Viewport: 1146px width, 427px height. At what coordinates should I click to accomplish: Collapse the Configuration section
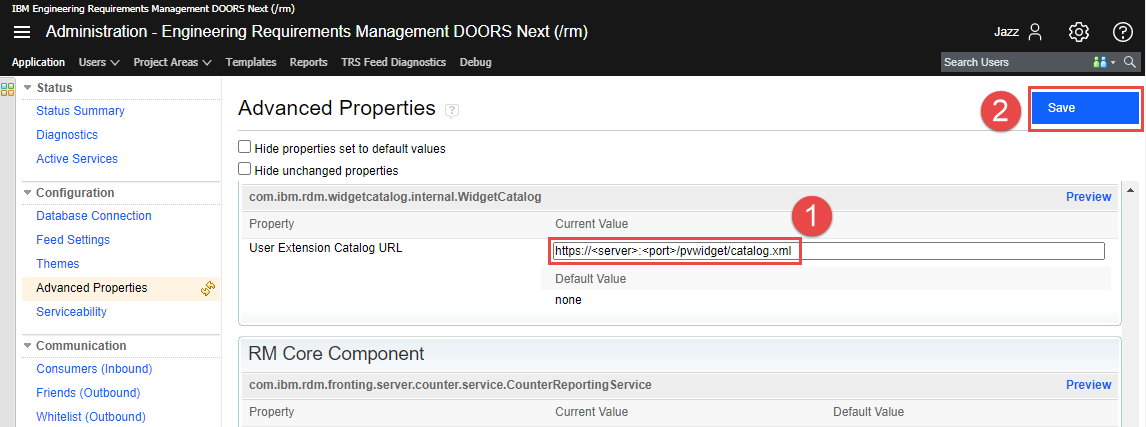[28, 193]
